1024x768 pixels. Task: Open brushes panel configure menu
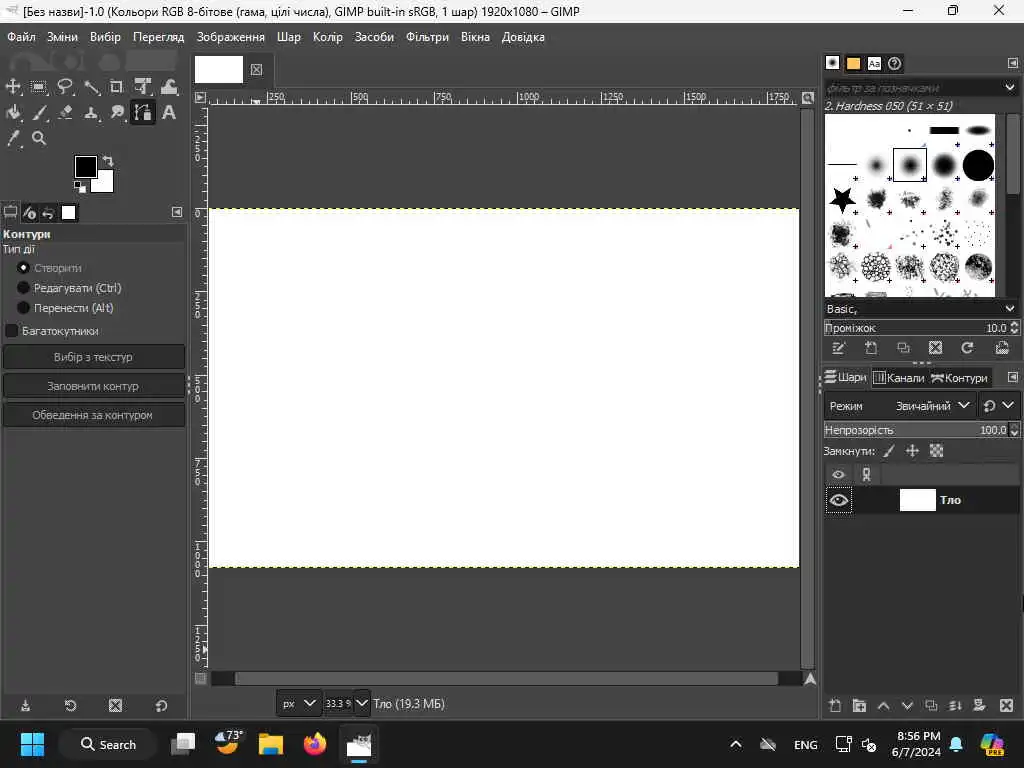1012,63
